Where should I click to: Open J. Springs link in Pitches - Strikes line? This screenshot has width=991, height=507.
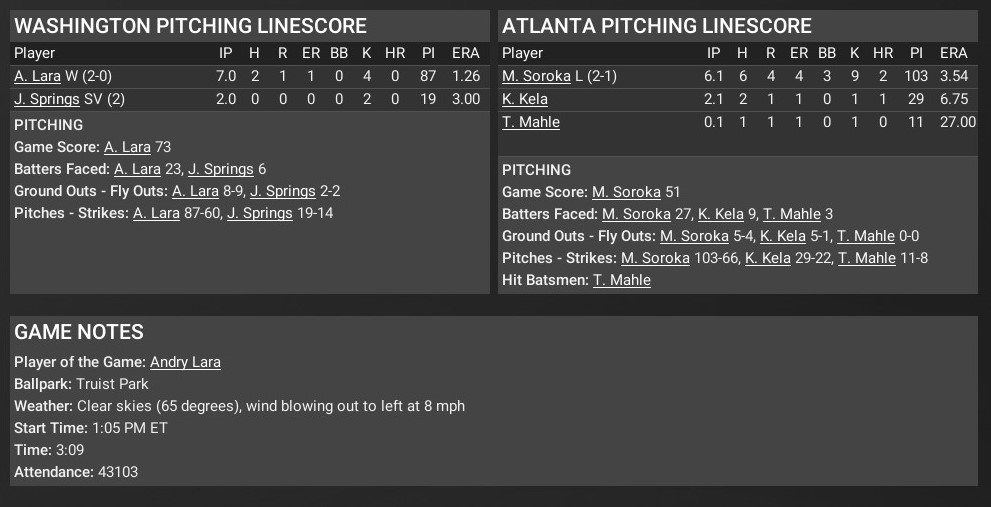click(x=260, y=213)
